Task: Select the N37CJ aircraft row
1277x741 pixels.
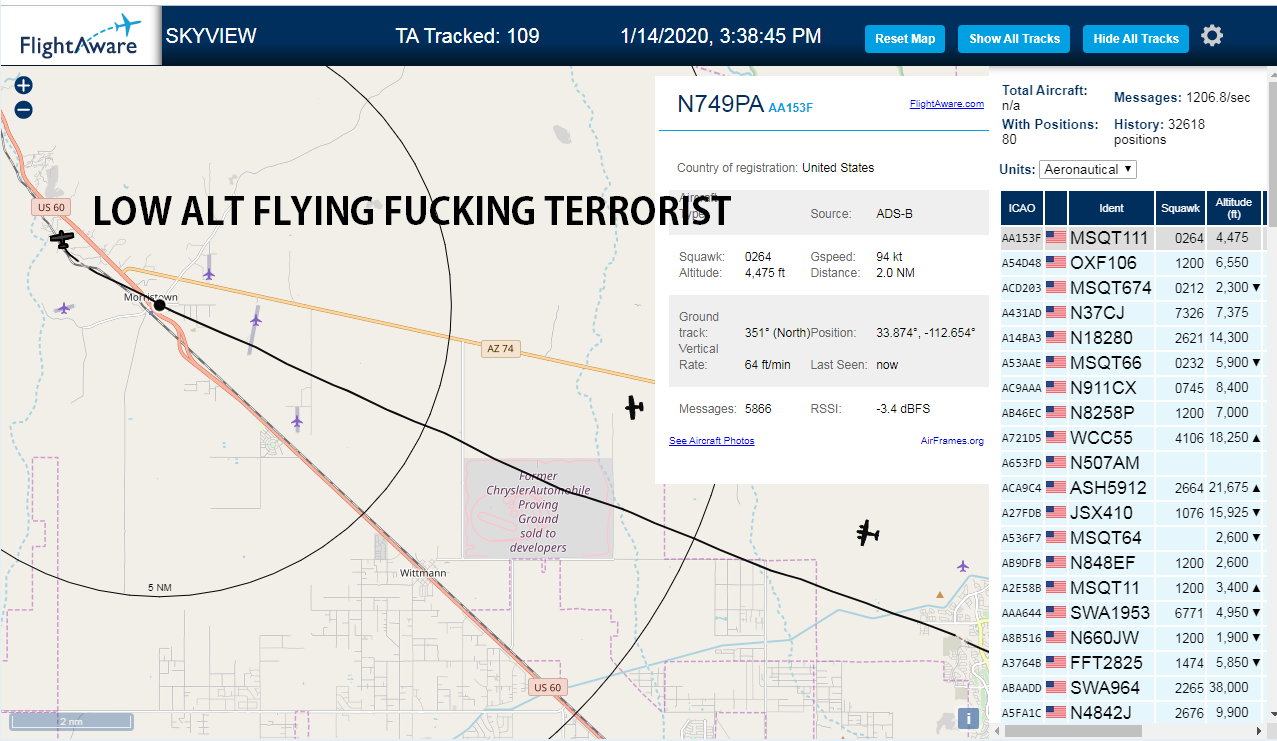Action: click(1132, 313)
